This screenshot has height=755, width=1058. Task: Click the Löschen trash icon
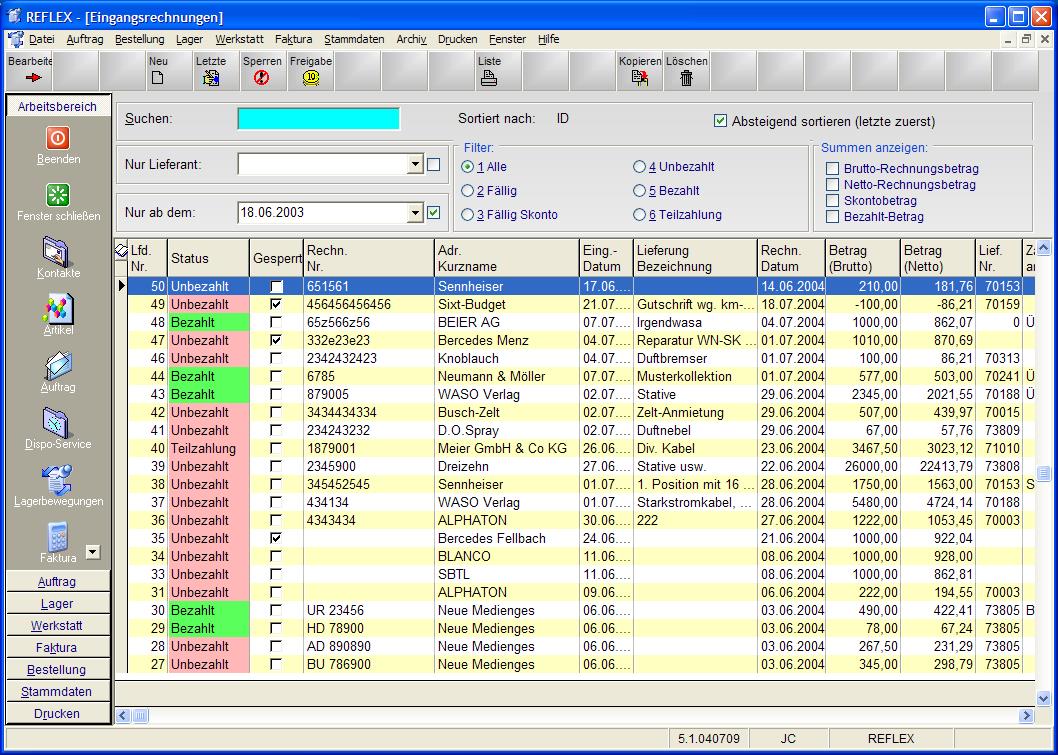686,78
